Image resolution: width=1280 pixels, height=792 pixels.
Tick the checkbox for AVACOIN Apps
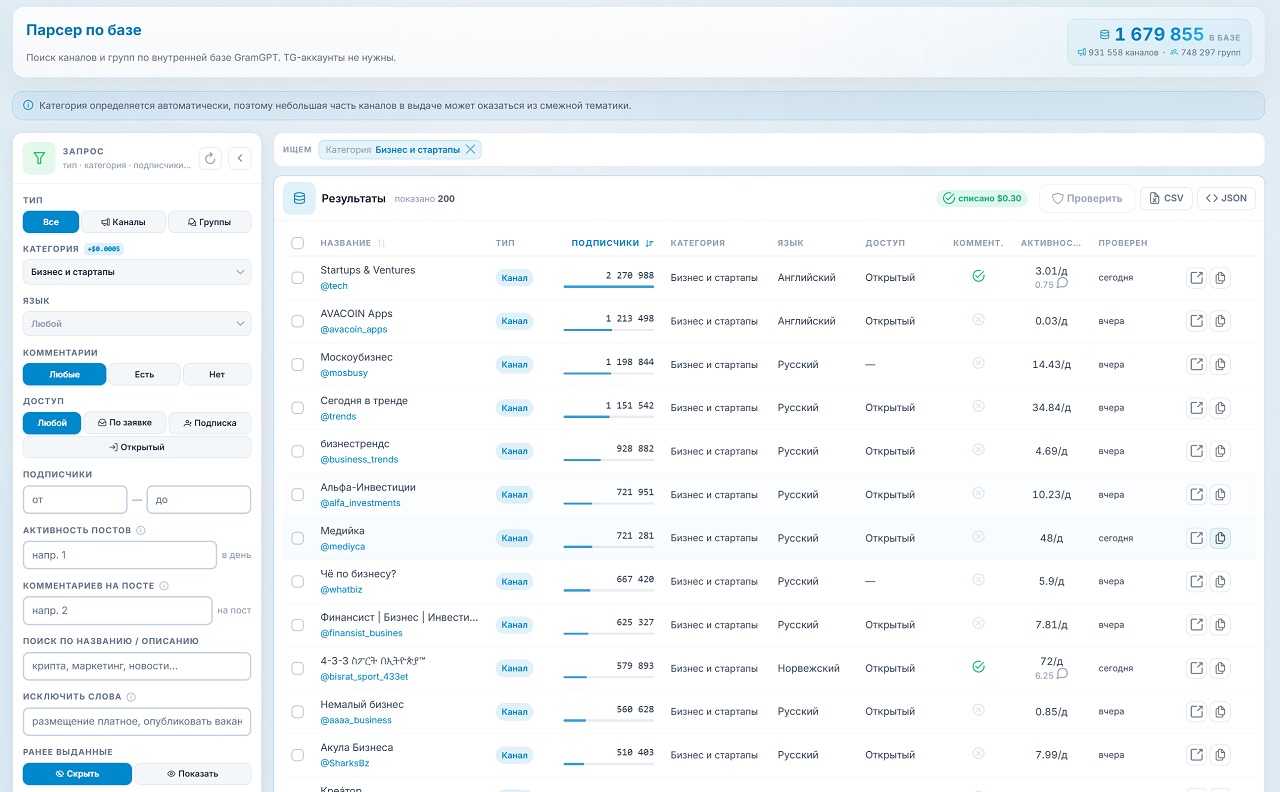[297, 321]
